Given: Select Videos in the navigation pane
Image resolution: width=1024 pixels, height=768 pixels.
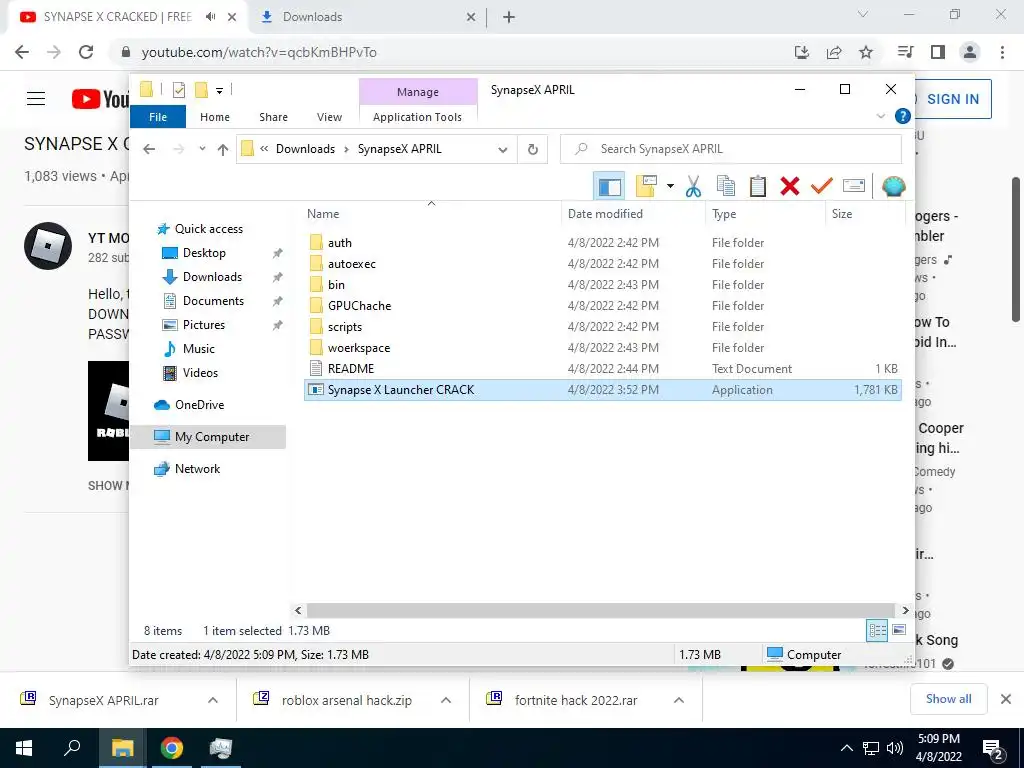Looking at the screenshot, I should (x=200, y=373).
